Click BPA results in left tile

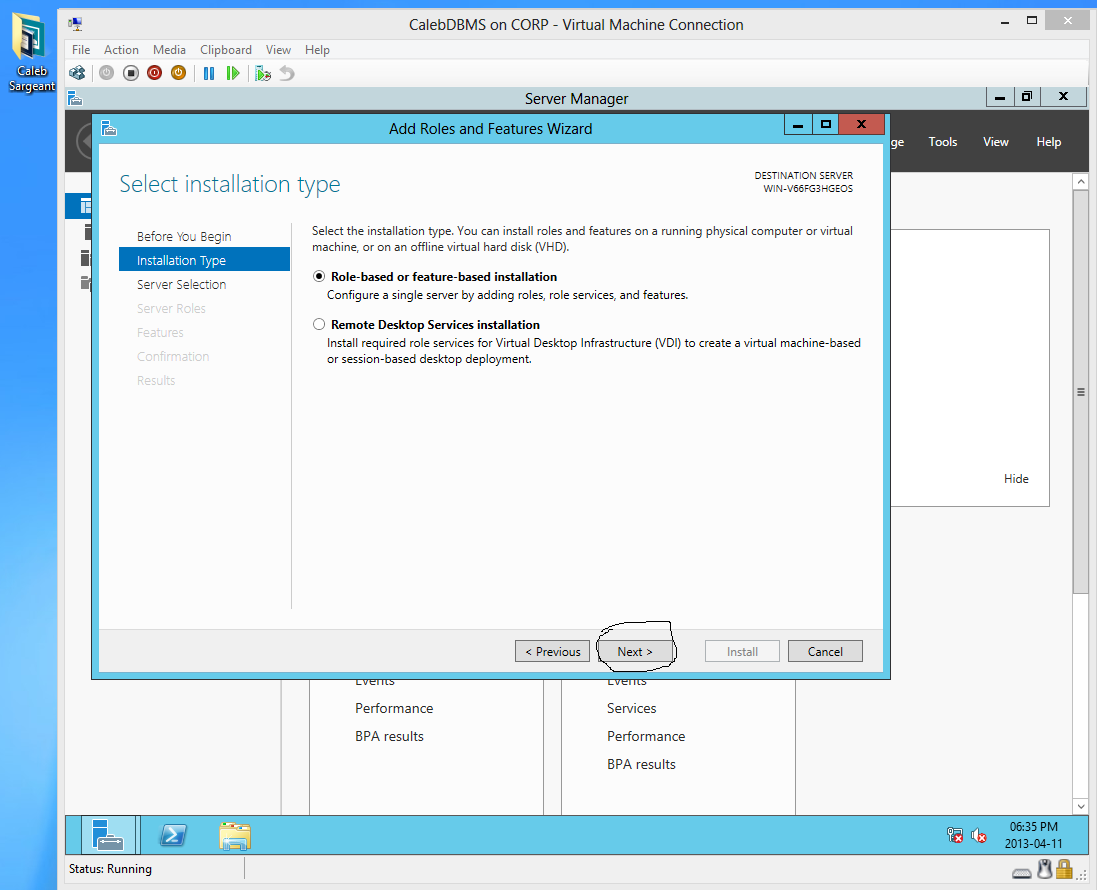[389, 736]
